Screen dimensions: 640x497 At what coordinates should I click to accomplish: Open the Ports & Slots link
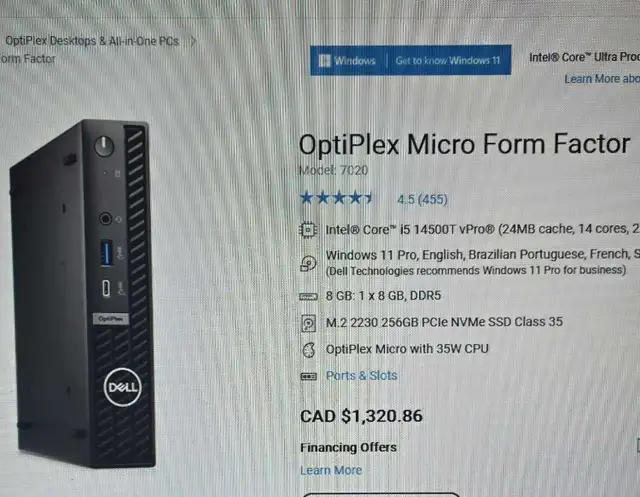[x=361, y=375]
